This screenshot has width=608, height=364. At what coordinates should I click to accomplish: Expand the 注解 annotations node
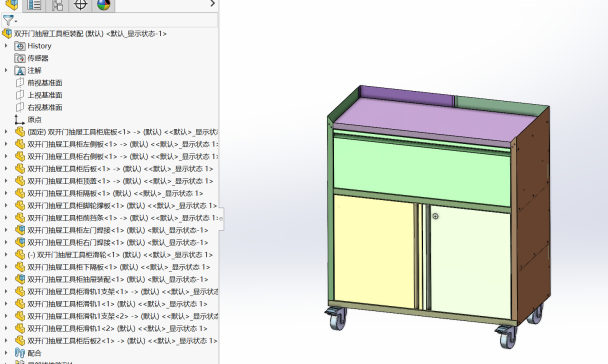[x=6, y=70]
